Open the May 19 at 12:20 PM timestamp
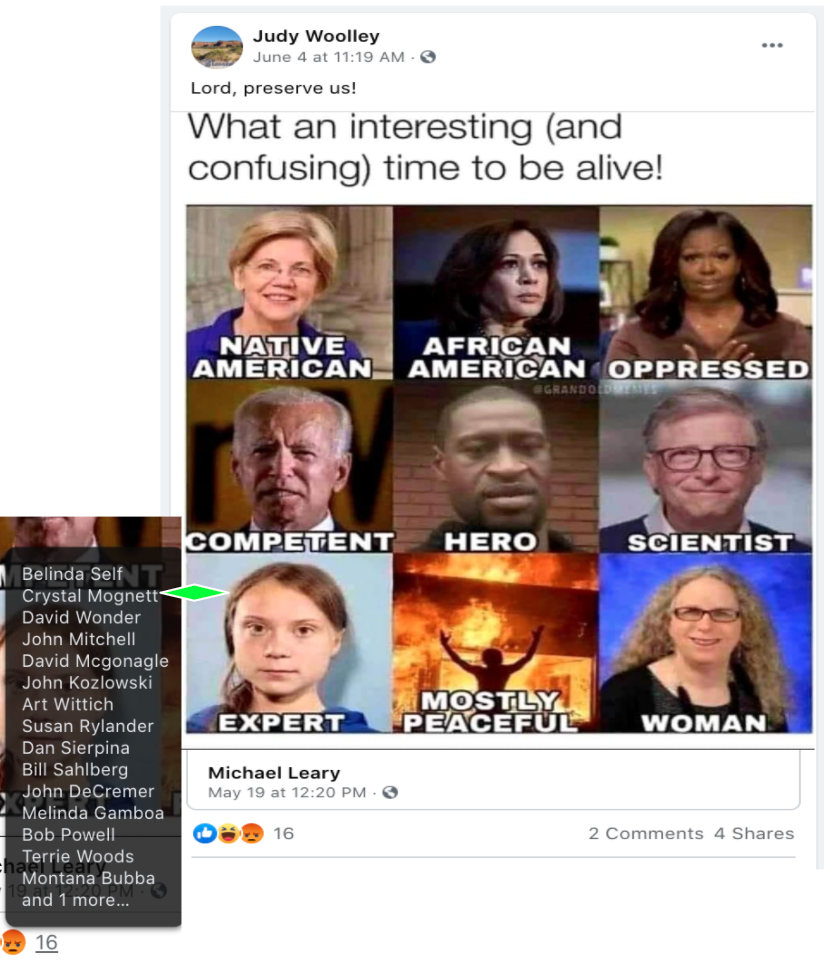 287,792
